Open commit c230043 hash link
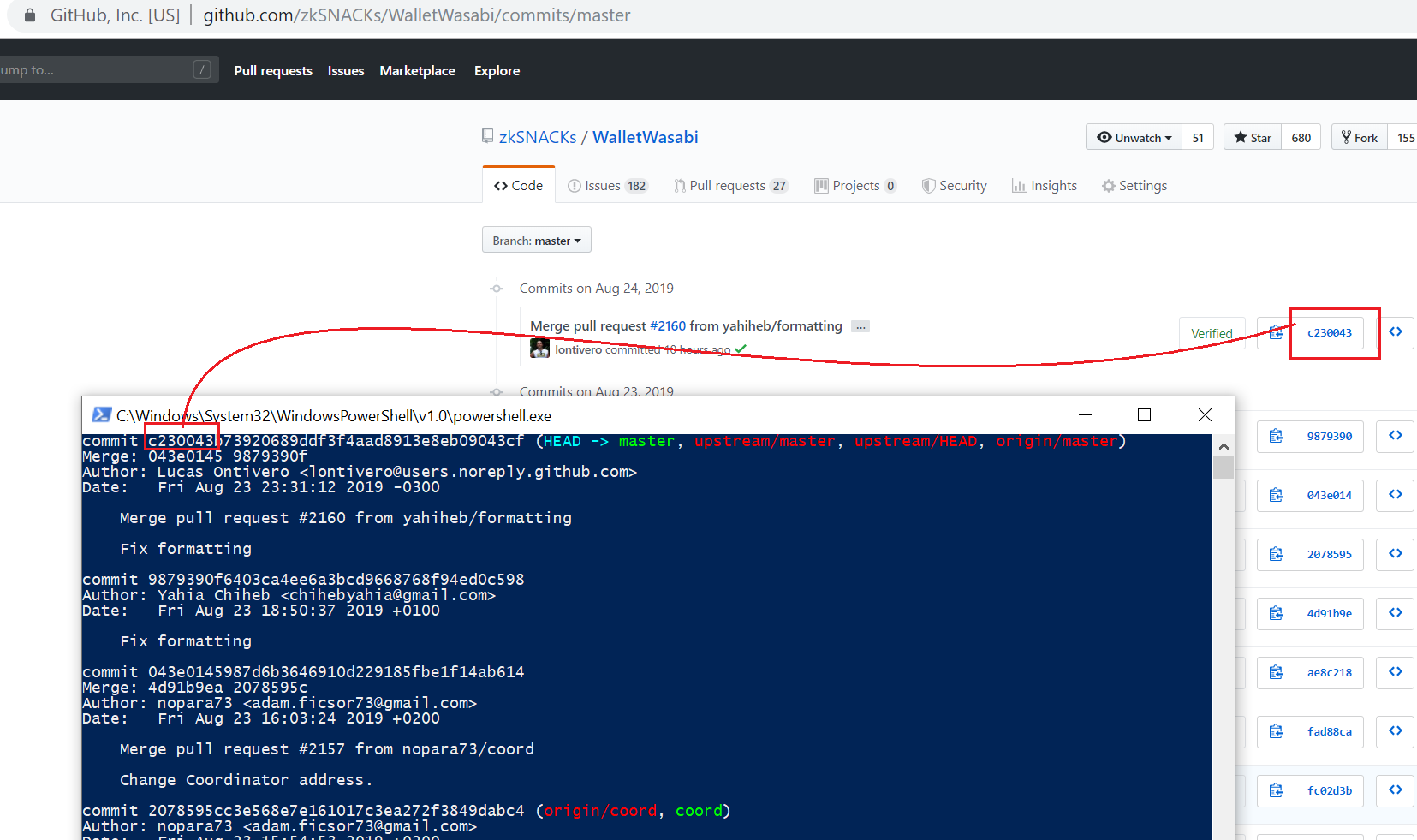The width and height of the screenshot is (1417, 840). click(x=1330, y=332)
